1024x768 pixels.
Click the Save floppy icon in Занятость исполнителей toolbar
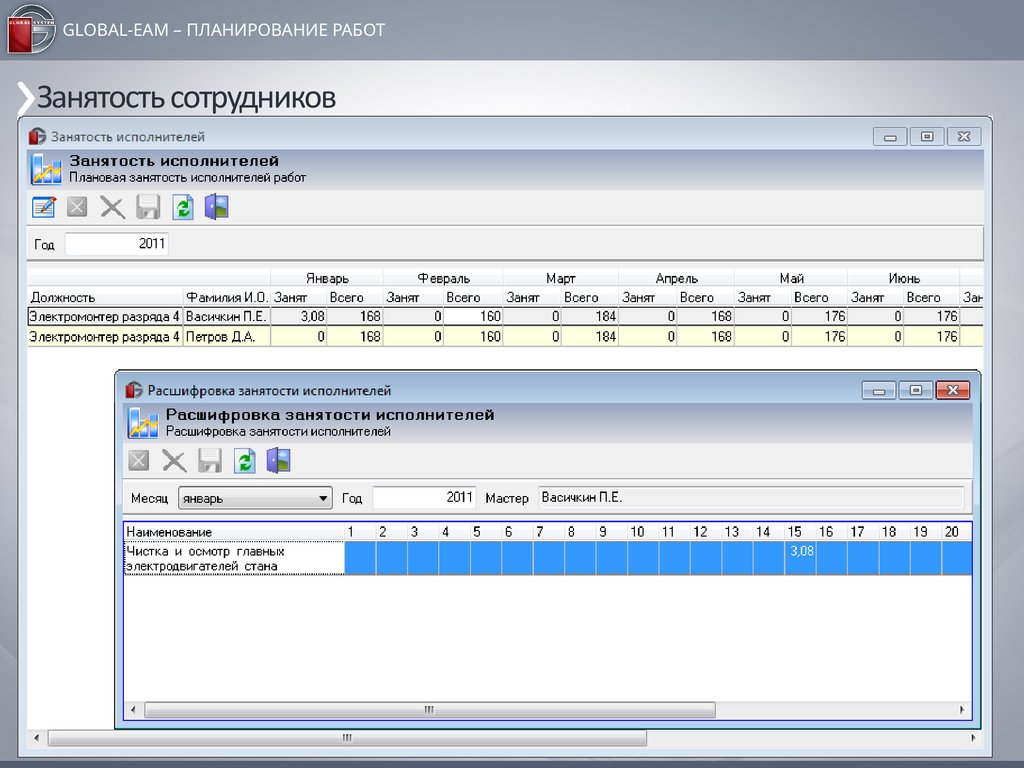[x=148, y=207]
